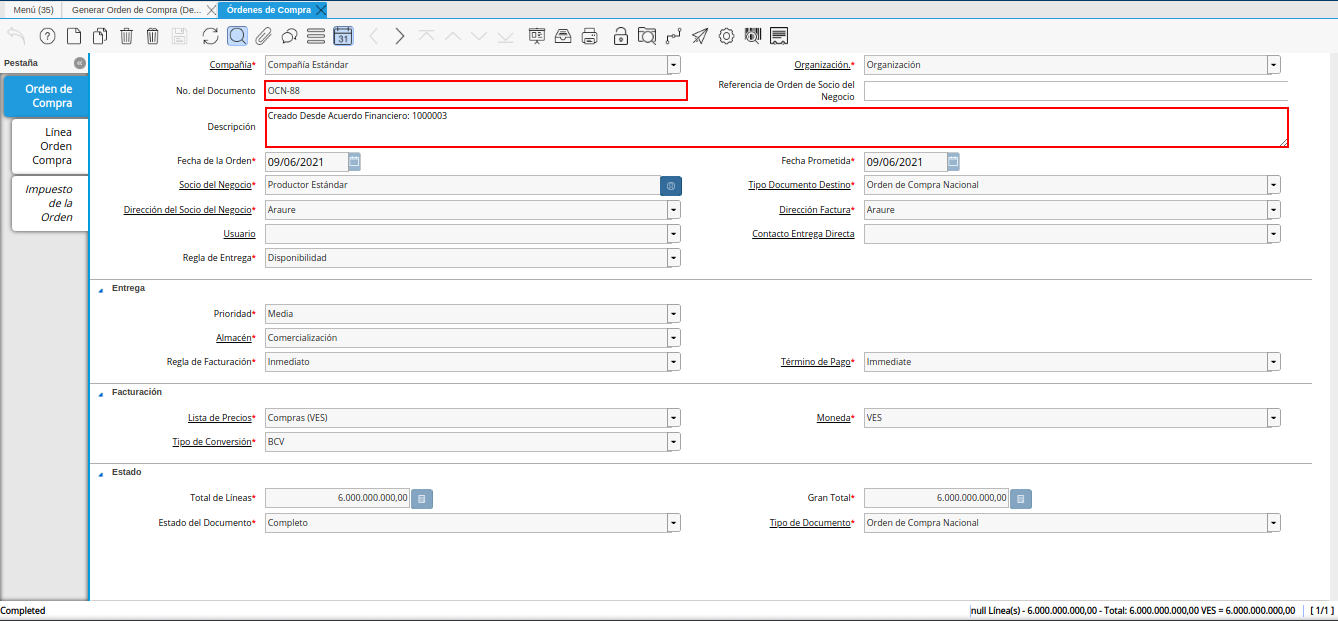The height and width of the screenshot is (621, 1338).
Task: Create a new record with the blank page icon
Action: tap(74, 36)
